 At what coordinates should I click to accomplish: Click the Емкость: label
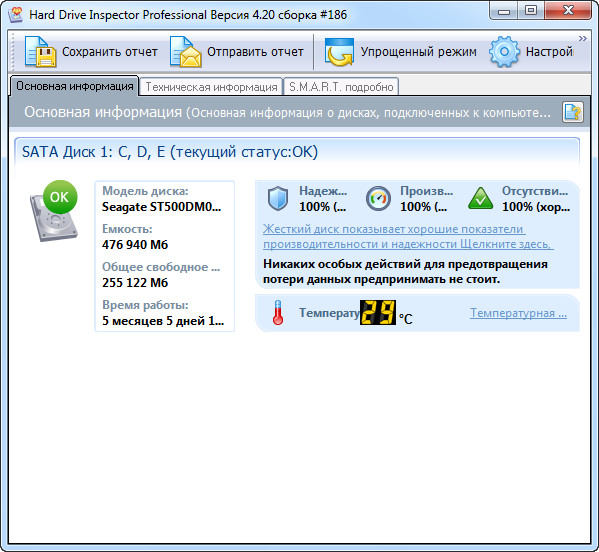pyautogui.click(x=127, y=229)
